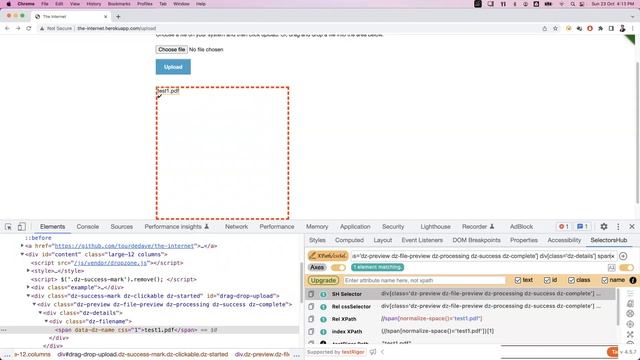The image size is (640, 360).
Task: Click the Choose file button
Action: [171, 49]
